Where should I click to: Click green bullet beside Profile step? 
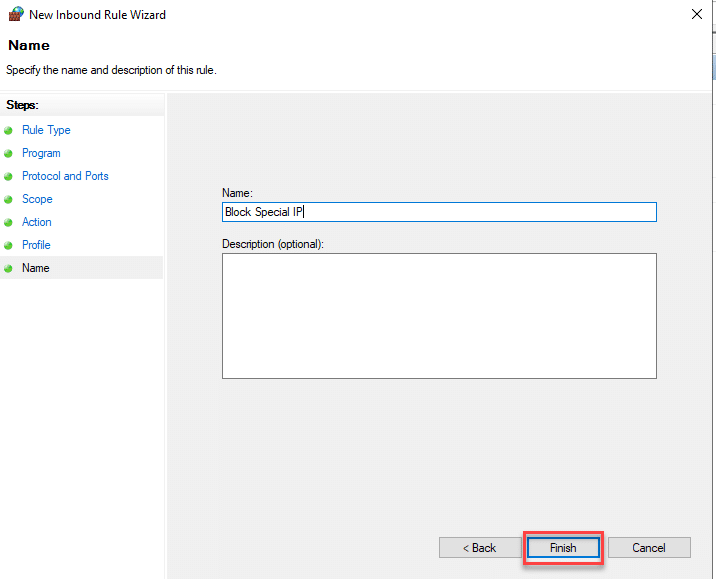9,245
